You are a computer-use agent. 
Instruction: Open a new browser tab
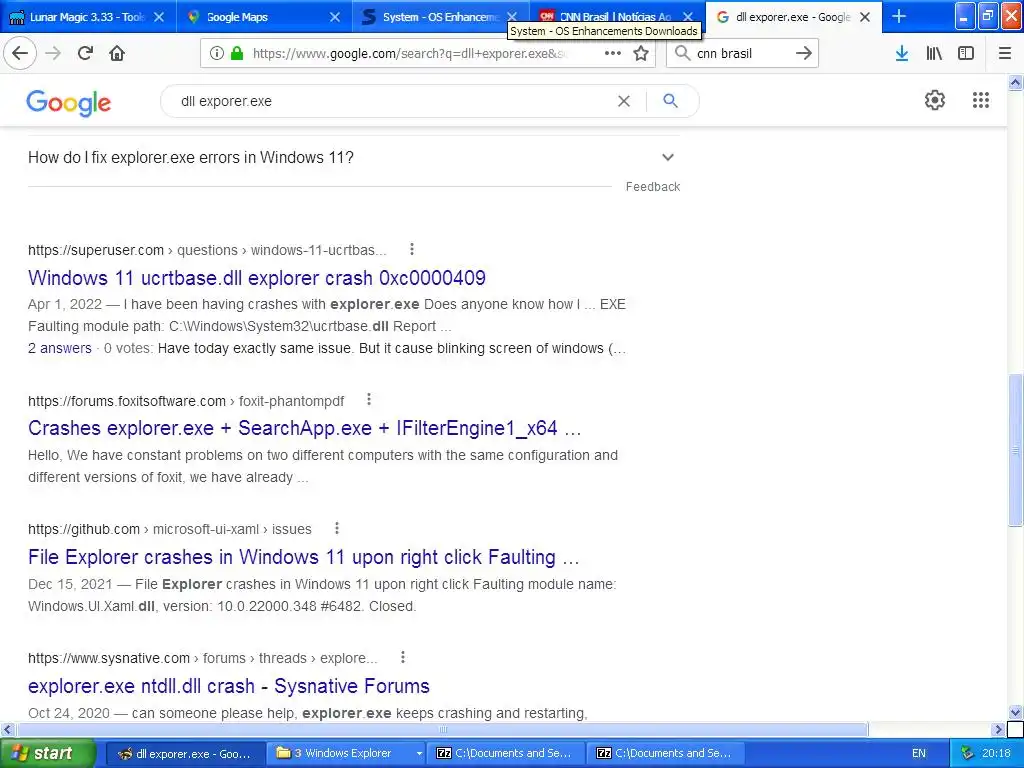tap(899, 16)
